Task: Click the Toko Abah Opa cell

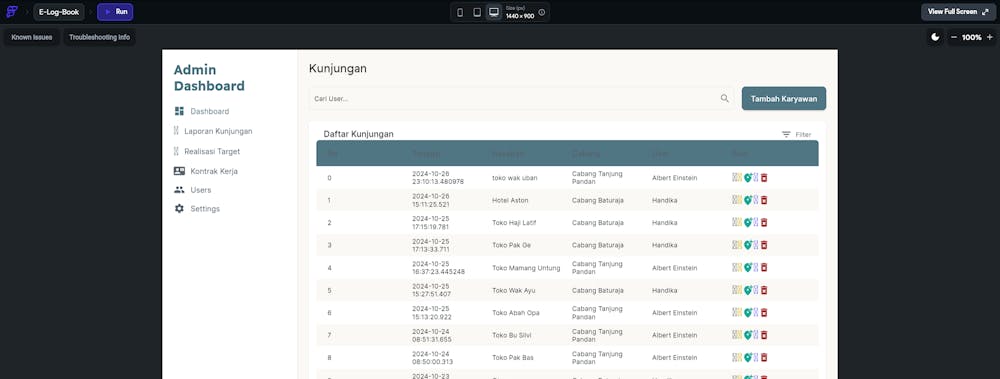Action: point(516,313)
